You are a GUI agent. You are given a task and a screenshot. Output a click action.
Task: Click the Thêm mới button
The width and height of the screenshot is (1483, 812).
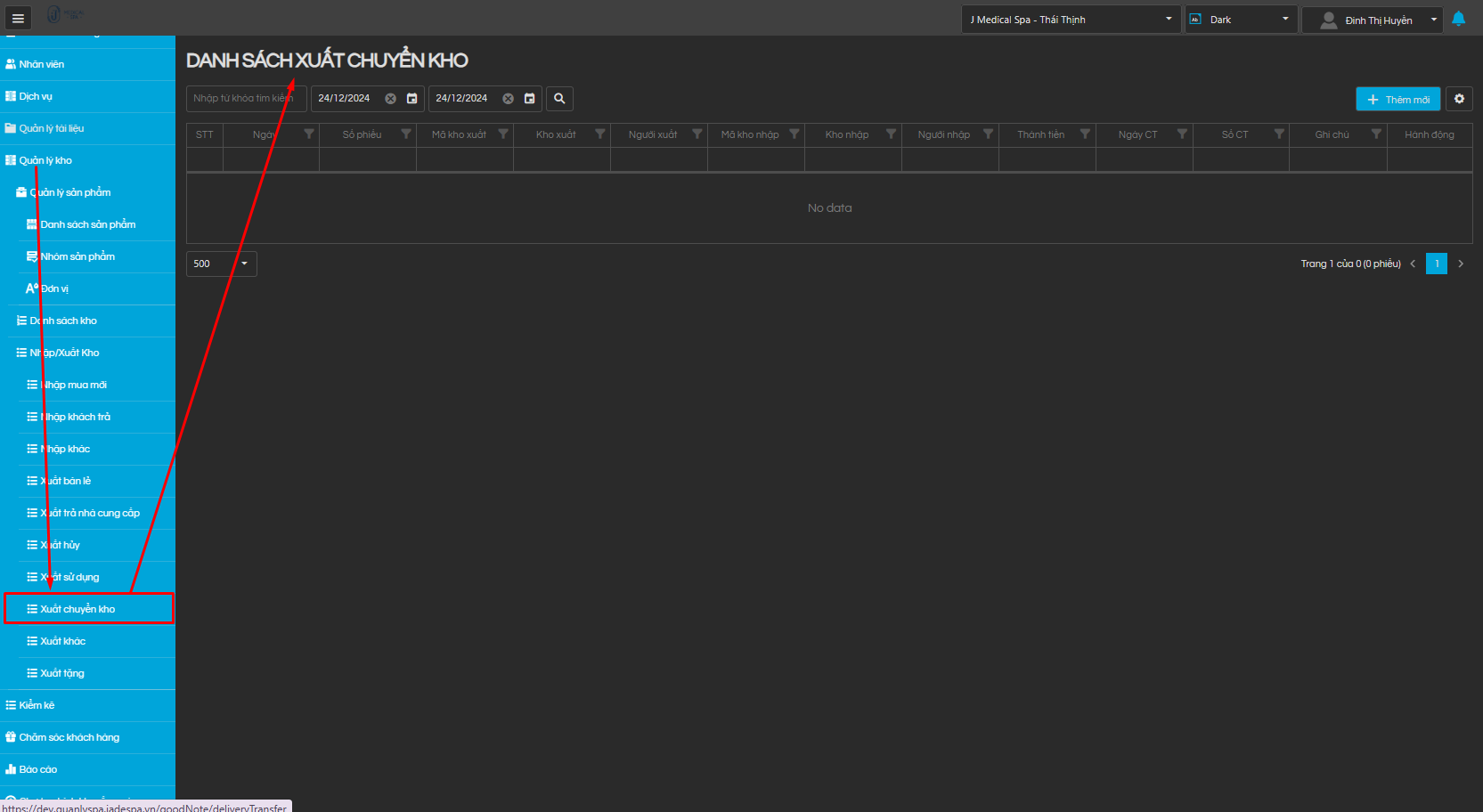click(x=1397, y=99)
